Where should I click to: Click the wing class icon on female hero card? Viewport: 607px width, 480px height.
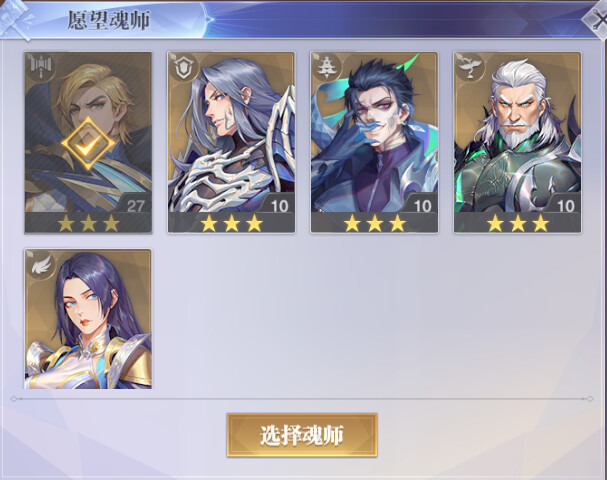click(x=42, y=264)
